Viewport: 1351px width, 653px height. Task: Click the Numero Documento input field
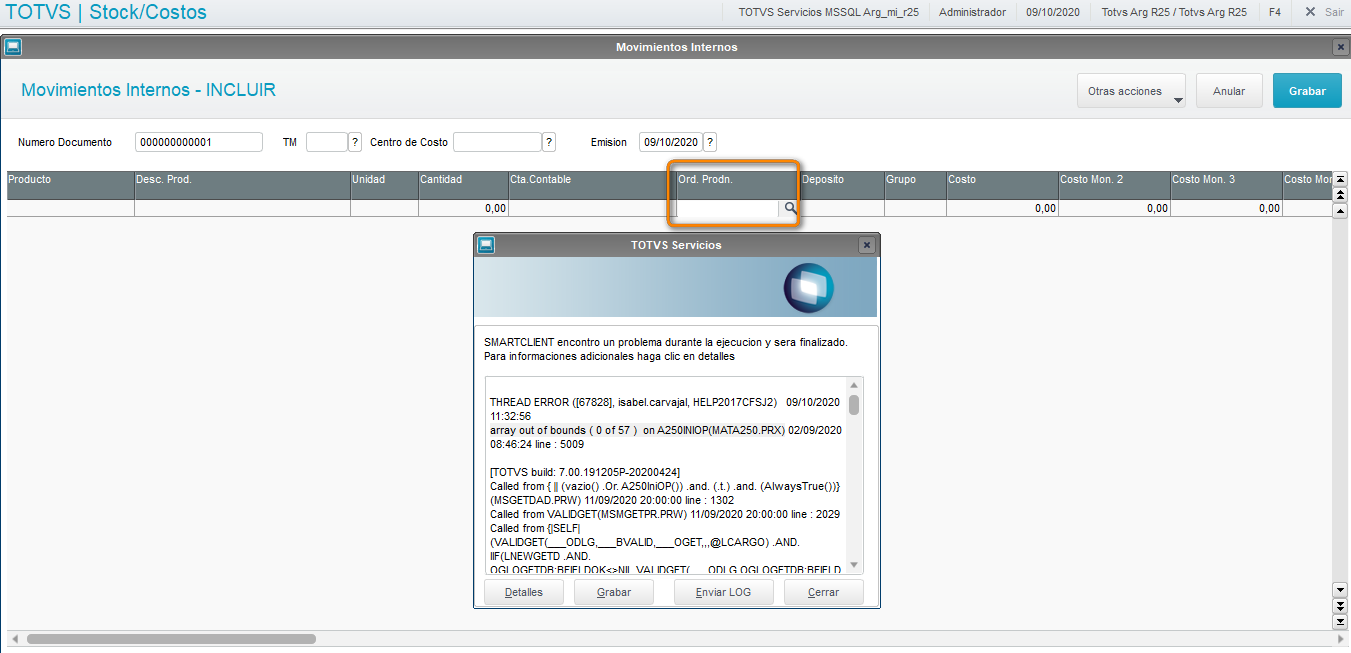point(199,142)
